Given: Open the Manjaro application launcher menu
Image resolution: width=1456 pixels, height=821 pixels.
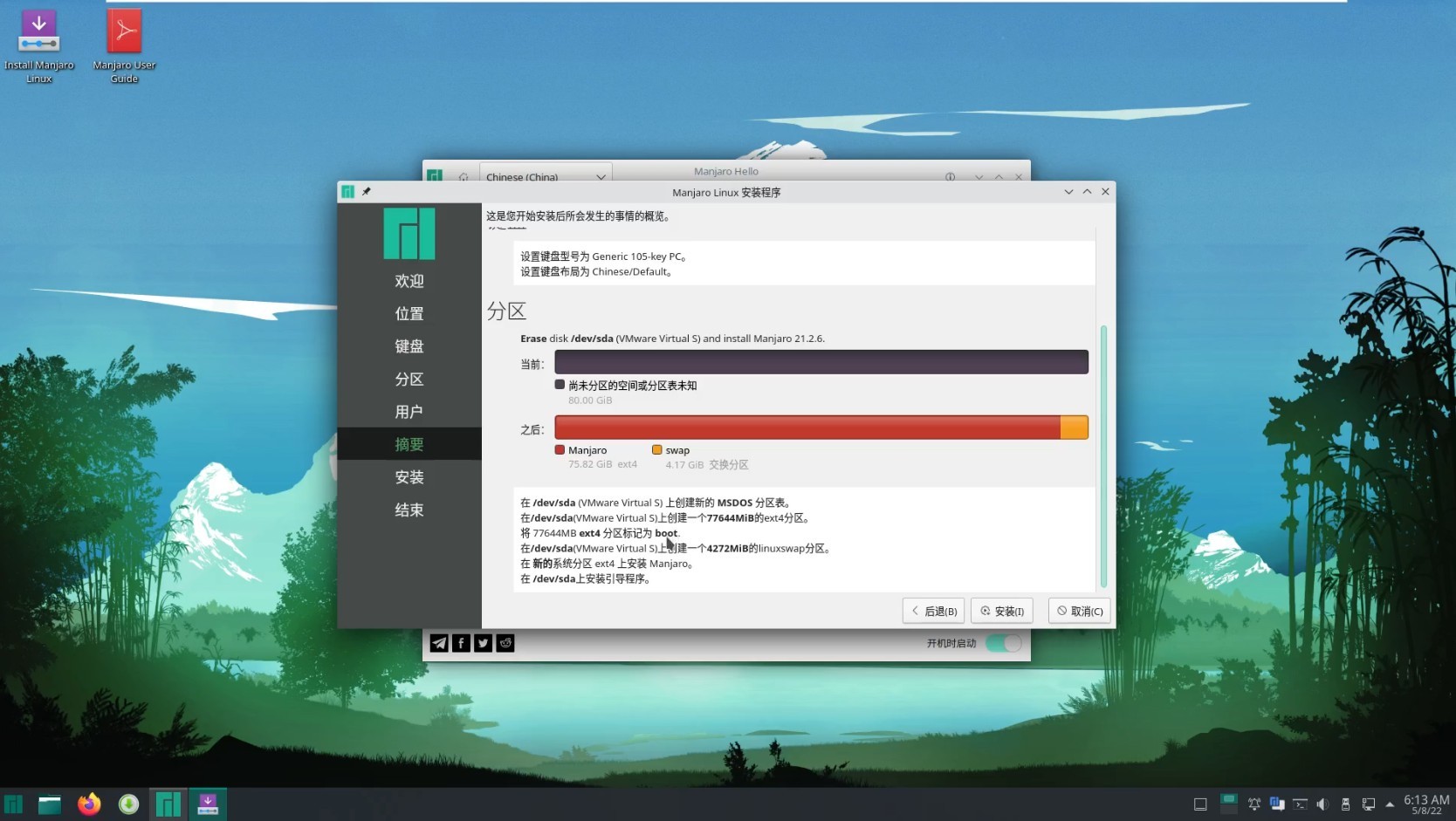Looking at the screenshot, I should 13,804.
